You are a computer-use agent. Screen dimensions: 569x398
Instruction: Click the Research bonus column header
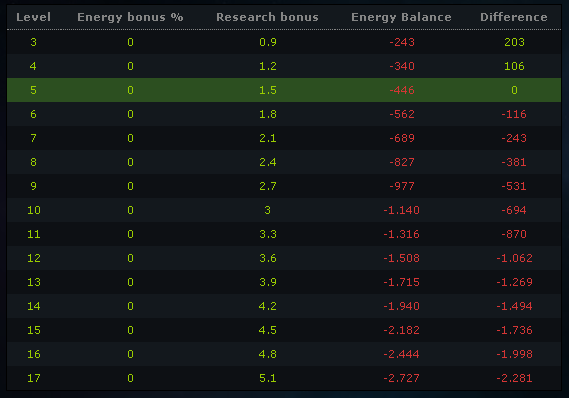(x=267, y=17)
